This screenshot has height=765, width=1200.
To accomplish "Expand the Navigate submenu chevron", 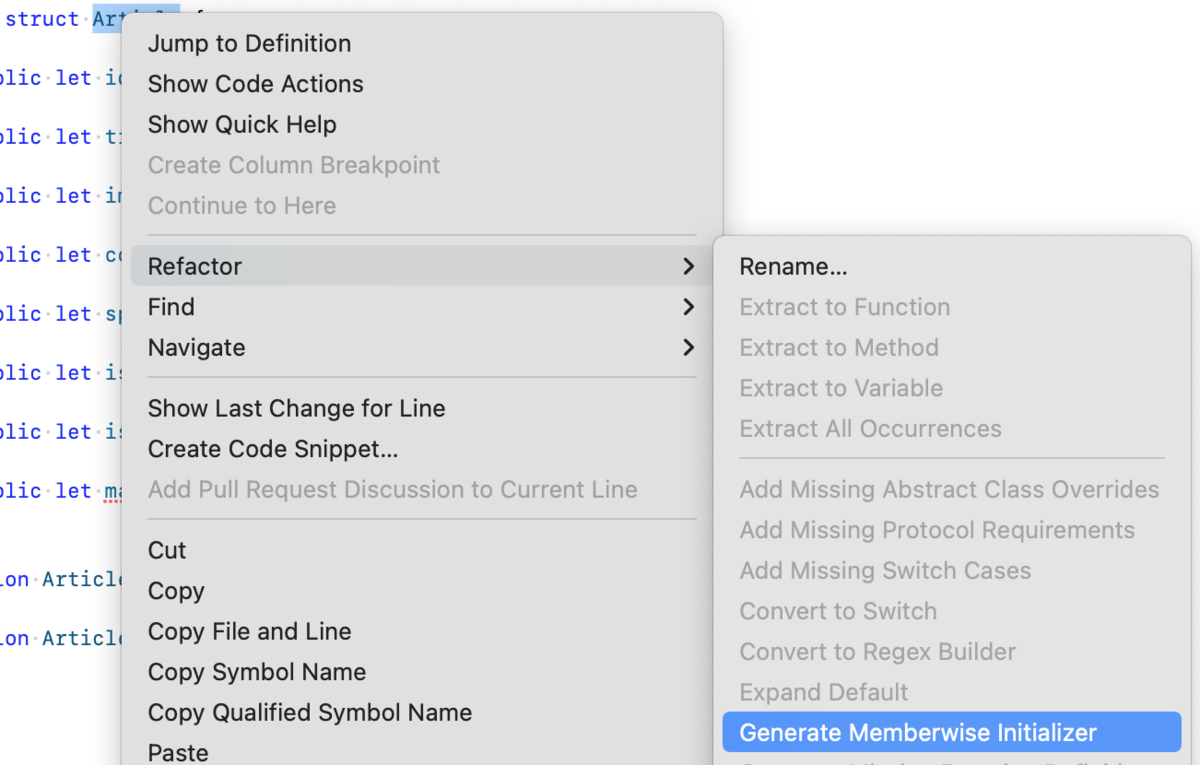I will 688,347.
